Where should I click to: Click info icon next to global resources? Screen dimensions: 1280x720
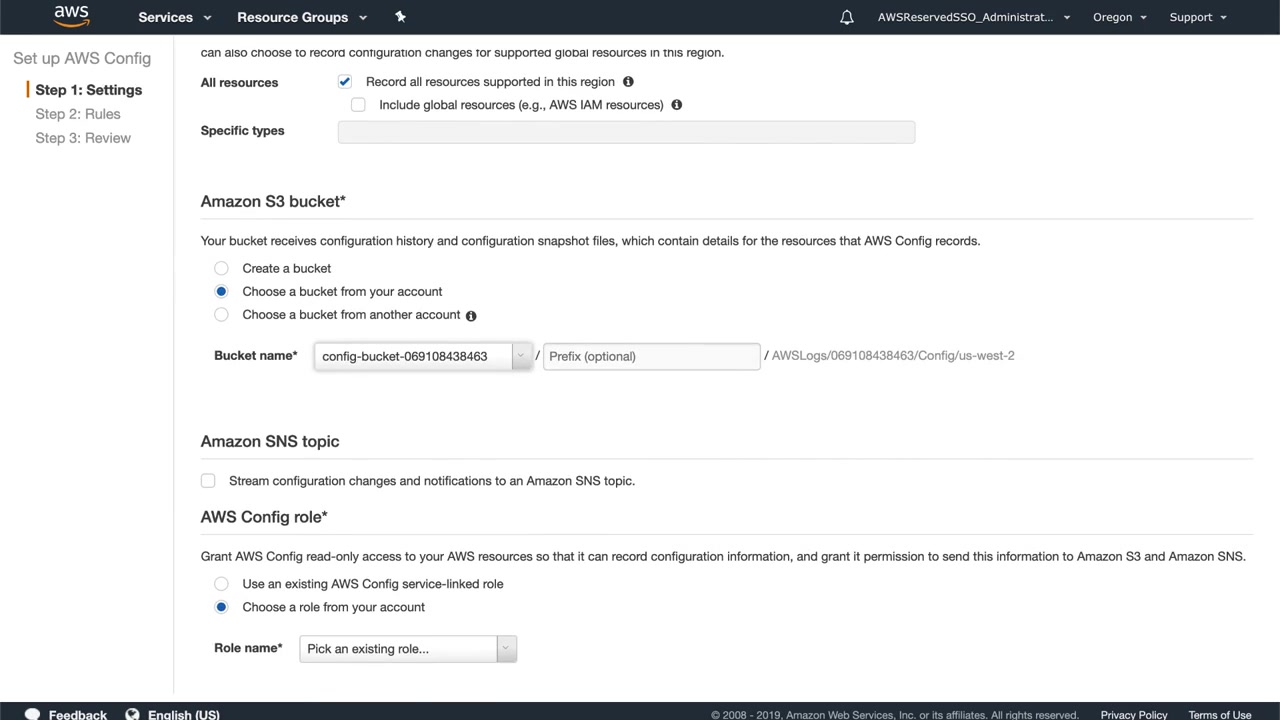pyautogui.click(x=677, y=105)
